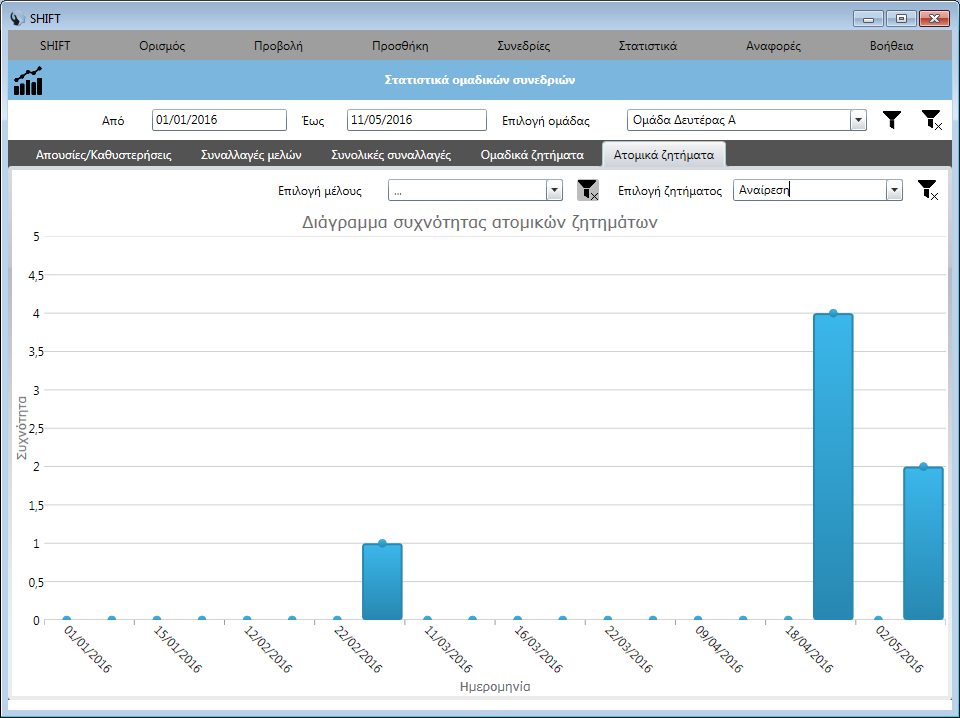Click the x-axis label 18/04/2016

[809, 649]
